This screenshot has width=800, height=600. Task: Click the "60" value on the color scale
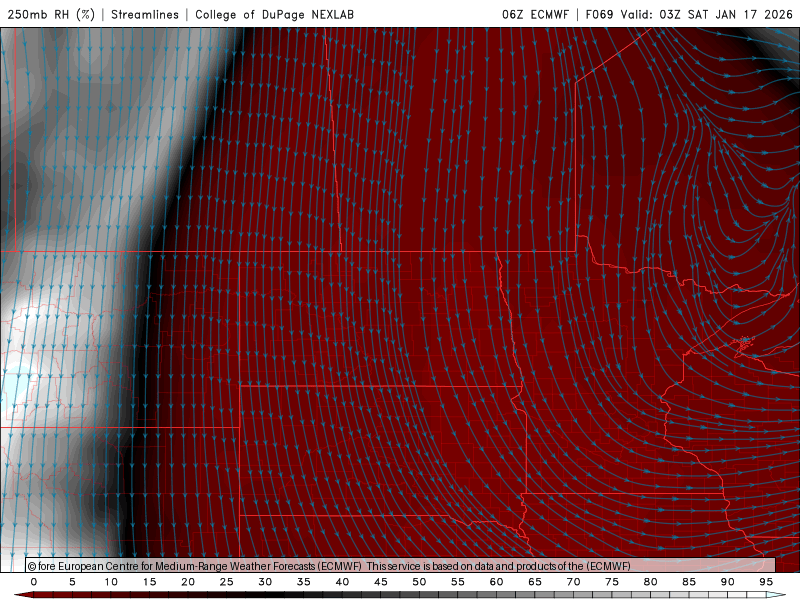(496, 582)
